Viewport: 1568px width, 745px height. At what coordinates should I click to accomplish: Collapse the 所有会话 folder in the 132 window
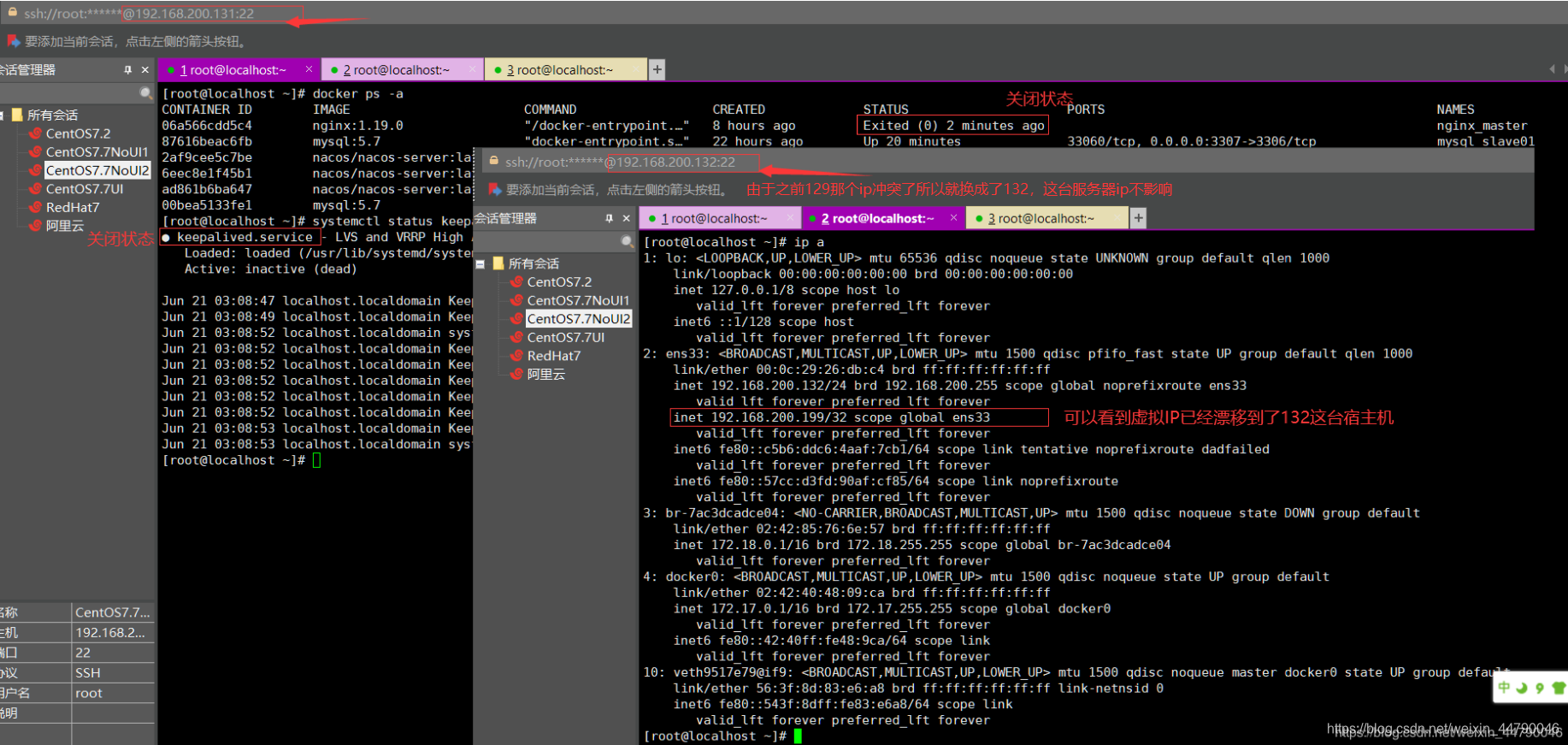click(x=480, y=264)
